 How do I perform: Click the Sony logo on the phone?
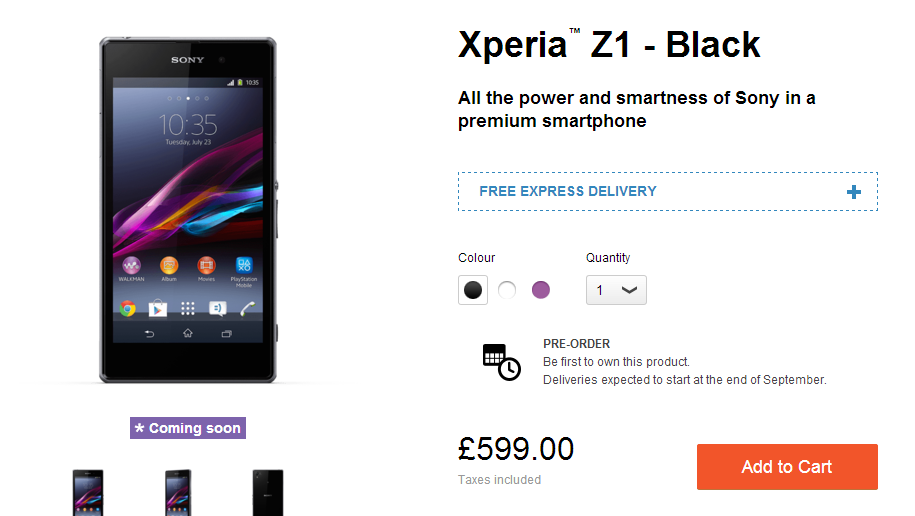[x=187, y=60]
